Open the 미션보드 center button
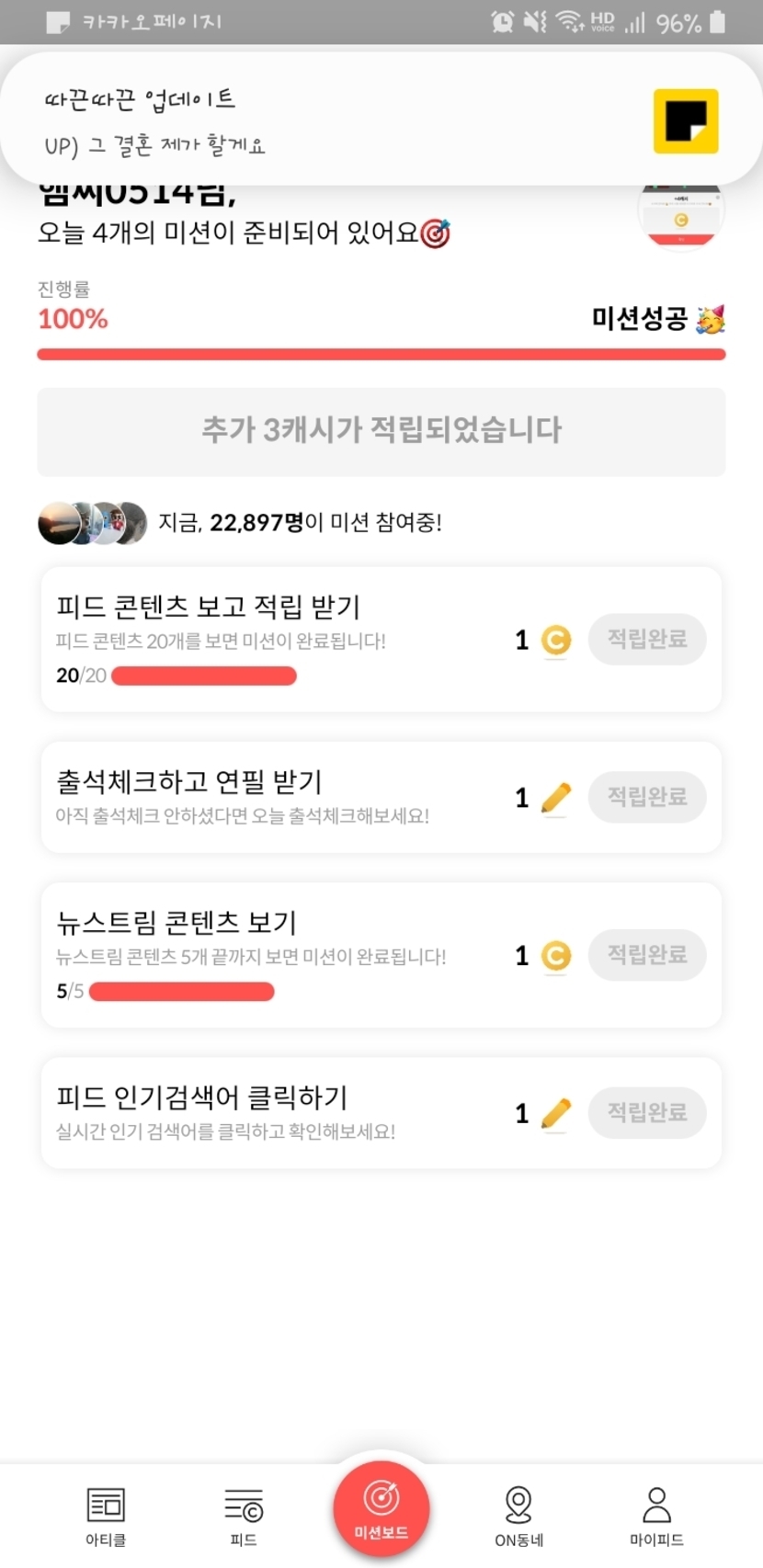This screenshot has height=1568, width=763. (381, 1507)
